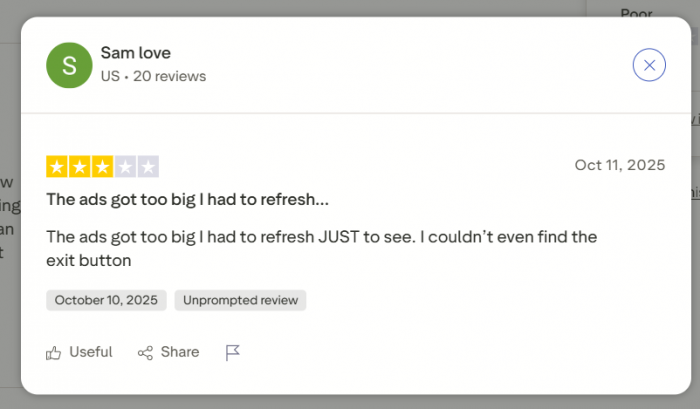Click the 'Poor' label behind the dialog
This screenshot has height=409, width=700.
pyautogui.click(x=636, y=14)
